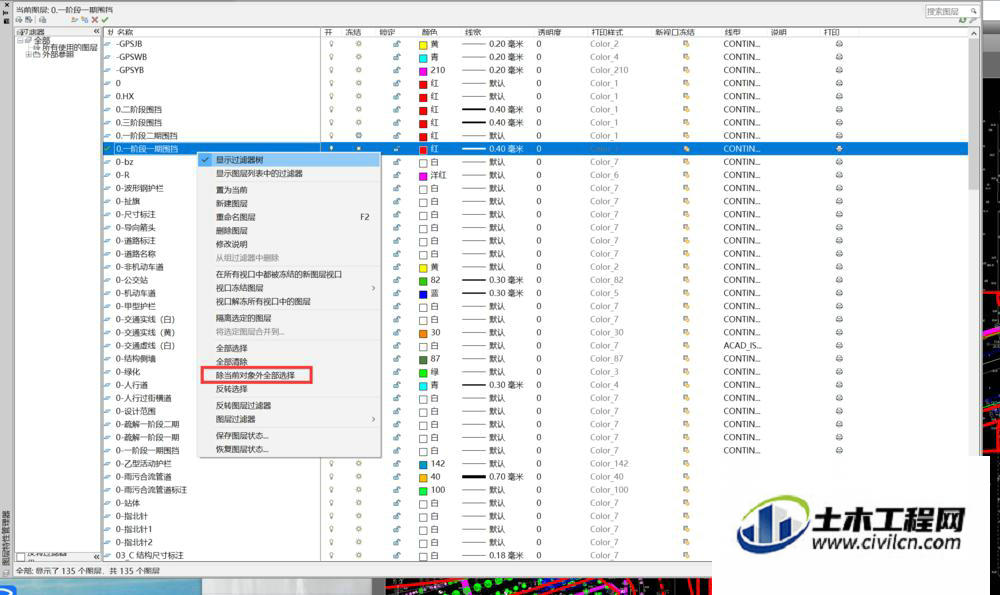Click lock icon for layer 0-机动车道
This screenshot has height=595, width=1000.
point(397,293)
